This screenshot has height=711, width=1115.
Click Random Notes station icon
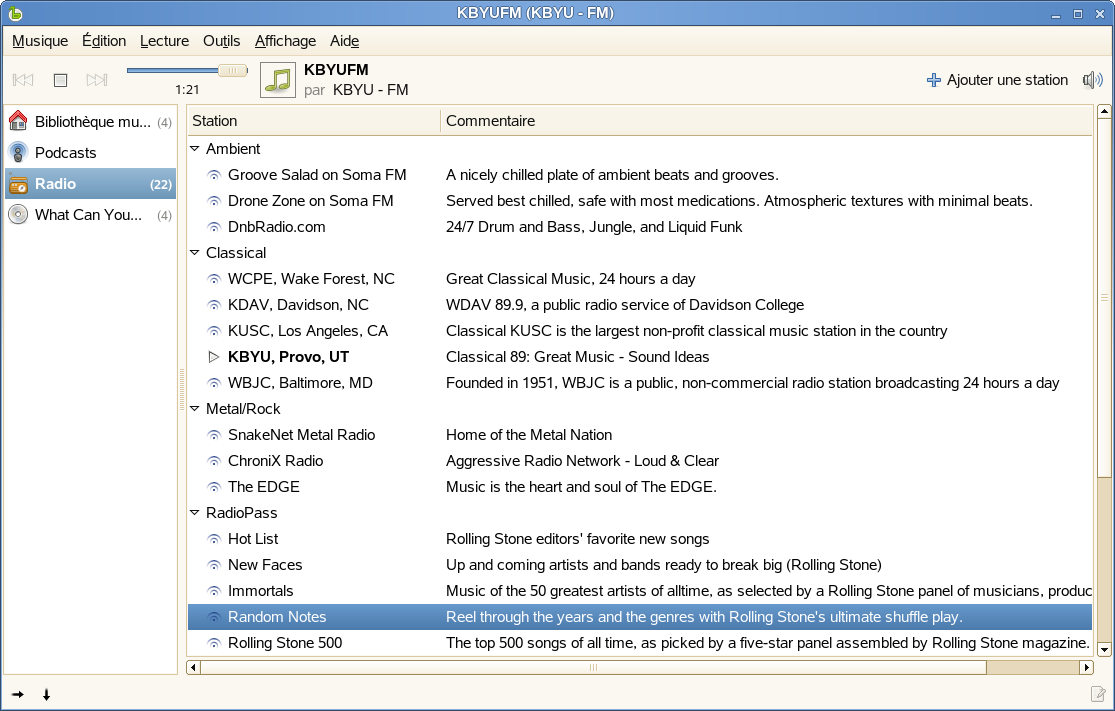(213, 617)
